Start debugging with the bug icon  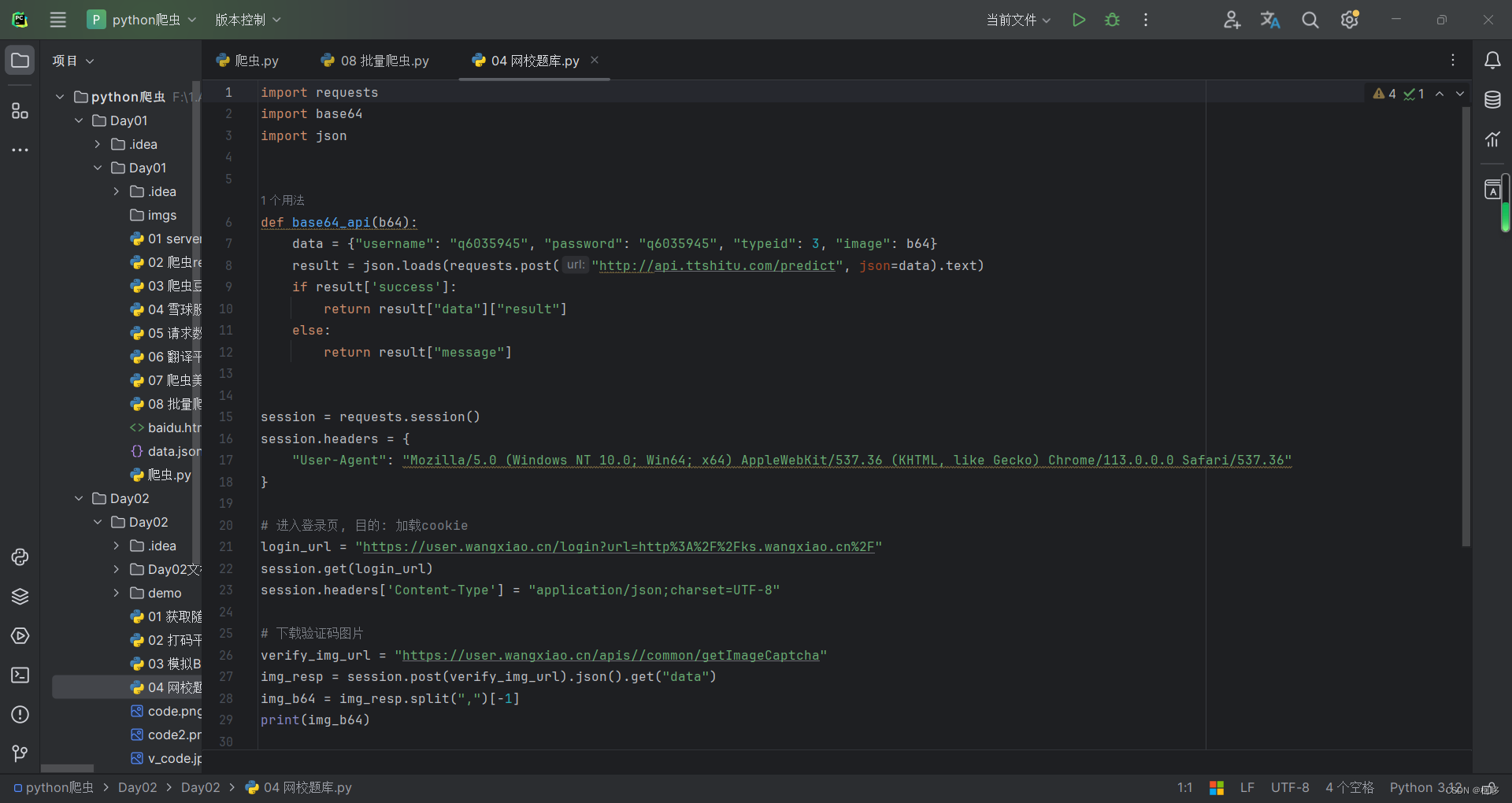click(1112, 20)
